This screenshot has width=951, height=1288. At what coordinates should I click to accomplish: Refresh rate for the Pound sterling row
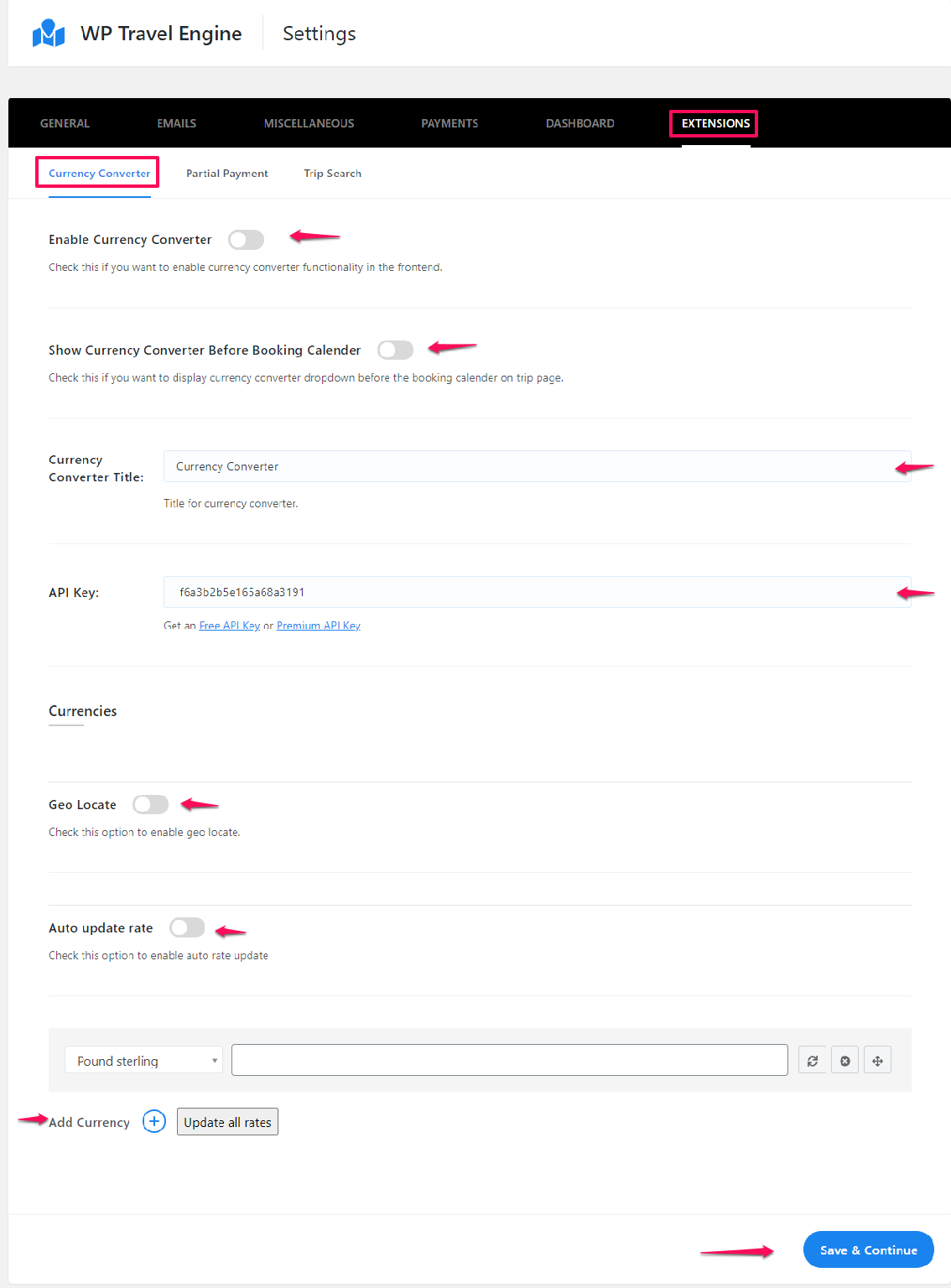click(813, 1061)
